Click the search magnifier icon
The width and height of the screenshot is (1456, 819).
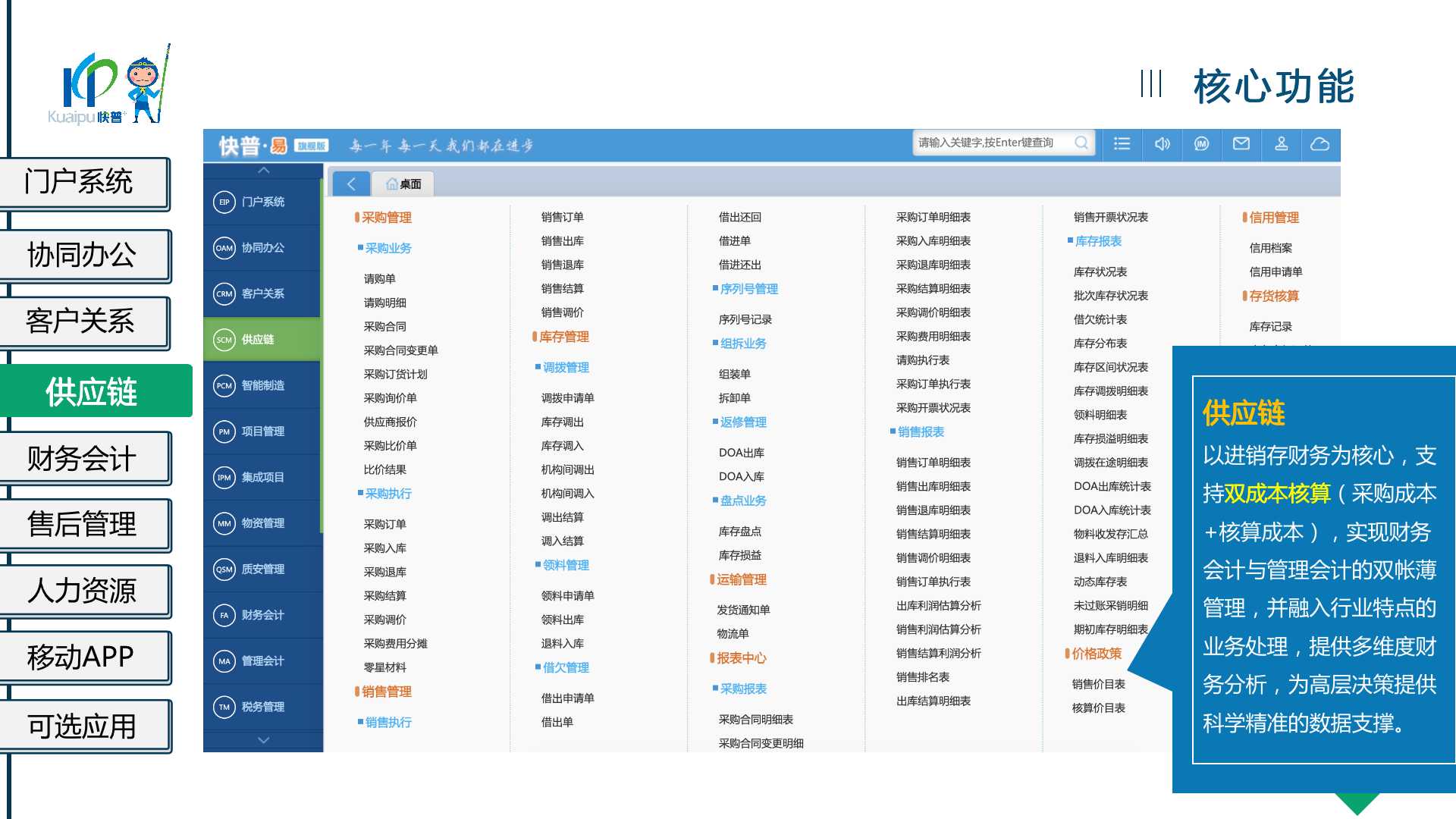coord(1081,143)
